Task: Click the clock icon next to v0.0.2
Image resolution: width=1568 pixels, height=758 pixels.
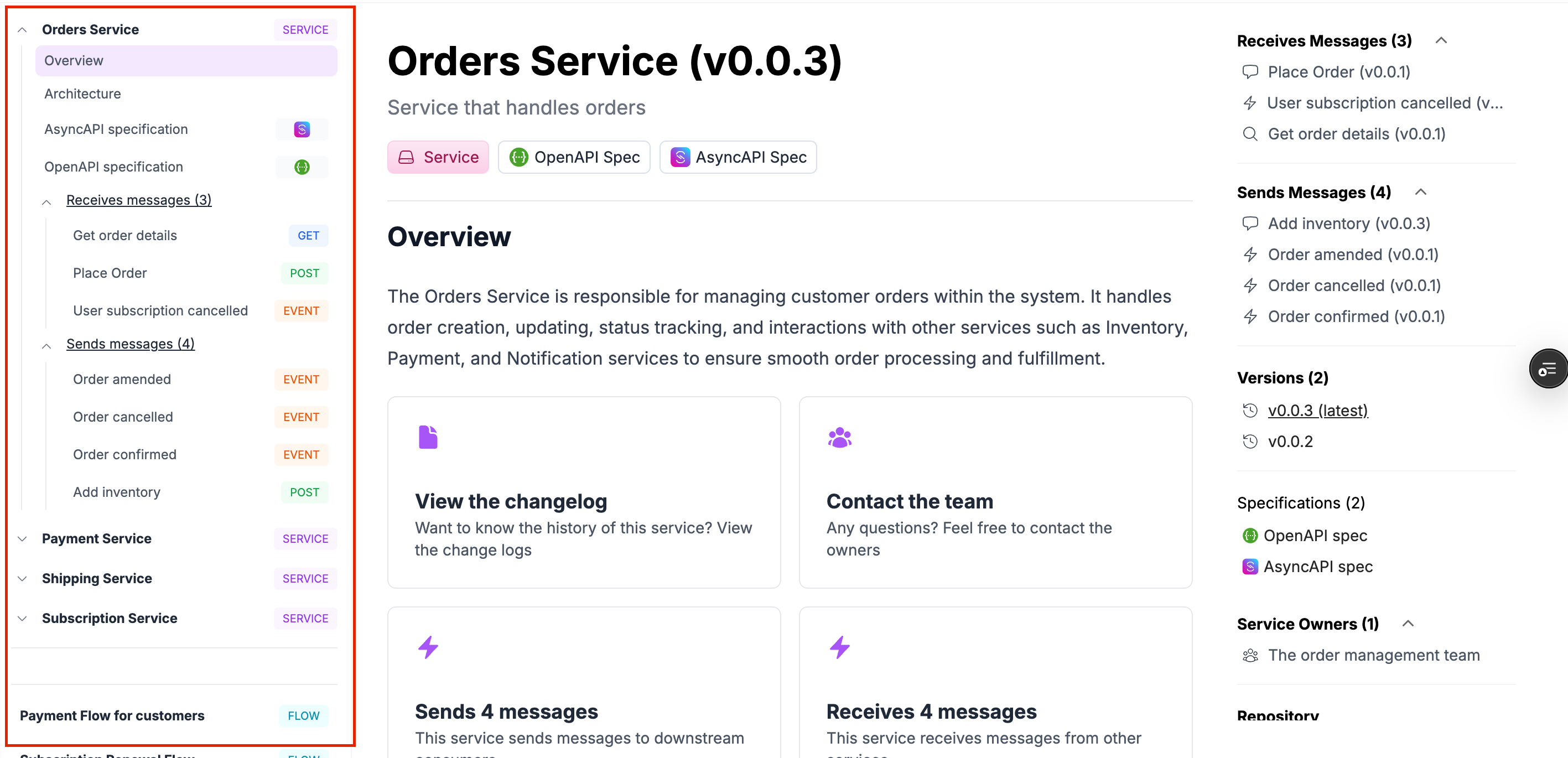Action: [x=1250, y=441]
